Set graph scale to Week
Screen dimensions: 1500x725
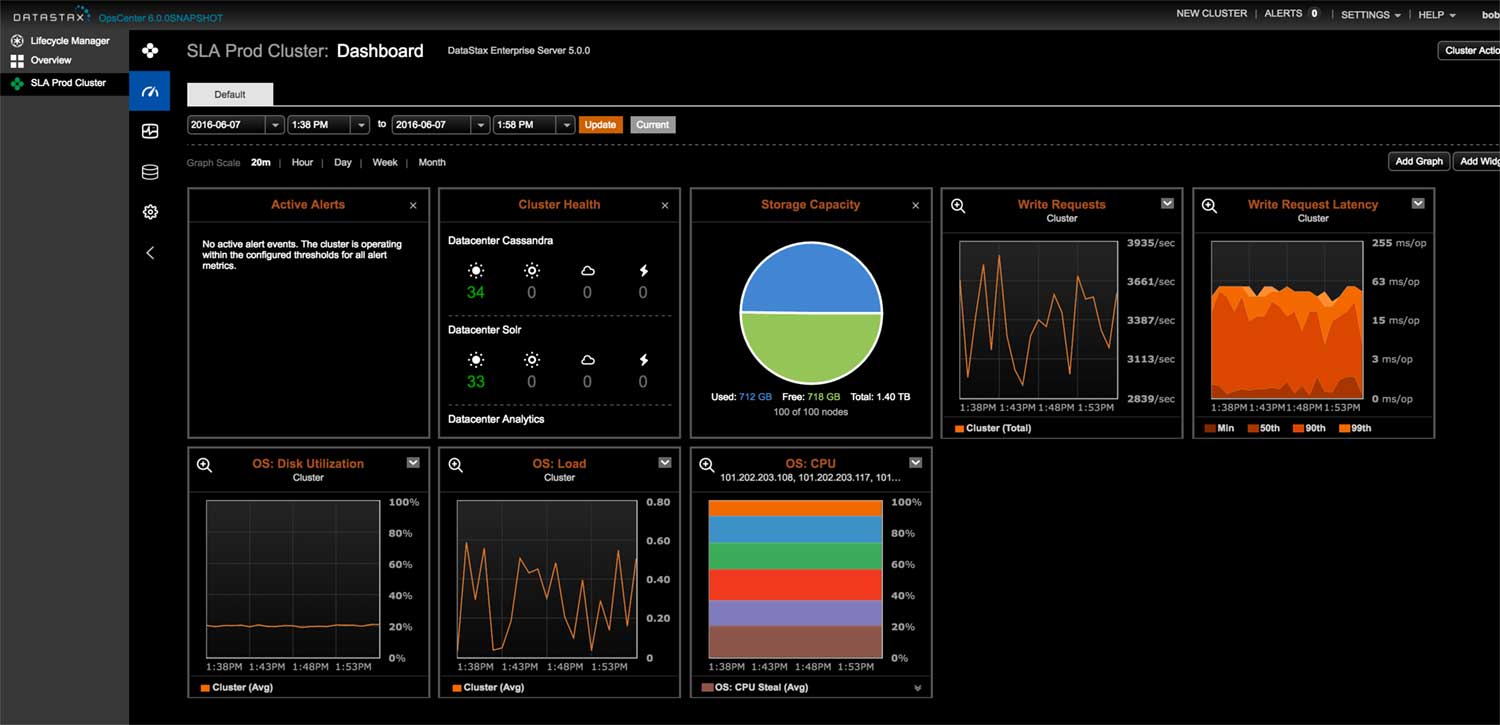[385, 162]
